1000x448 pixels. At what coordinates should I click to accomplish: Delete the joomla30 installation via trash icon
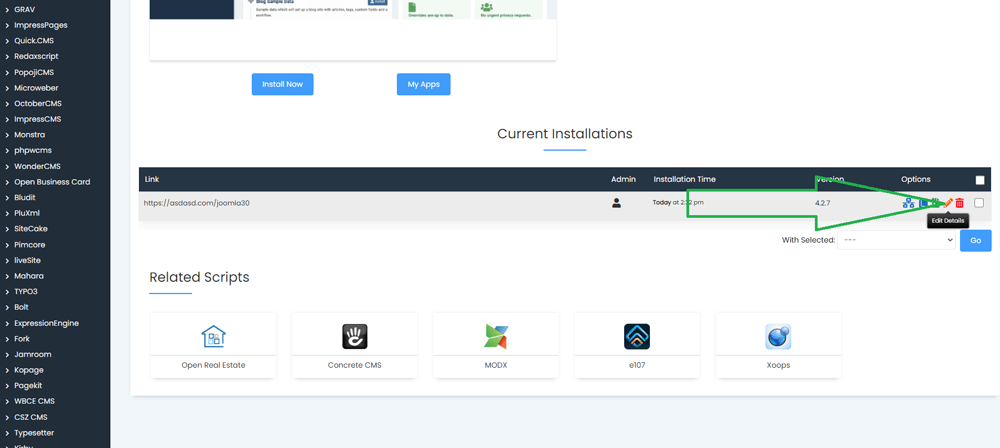[960, 203]
